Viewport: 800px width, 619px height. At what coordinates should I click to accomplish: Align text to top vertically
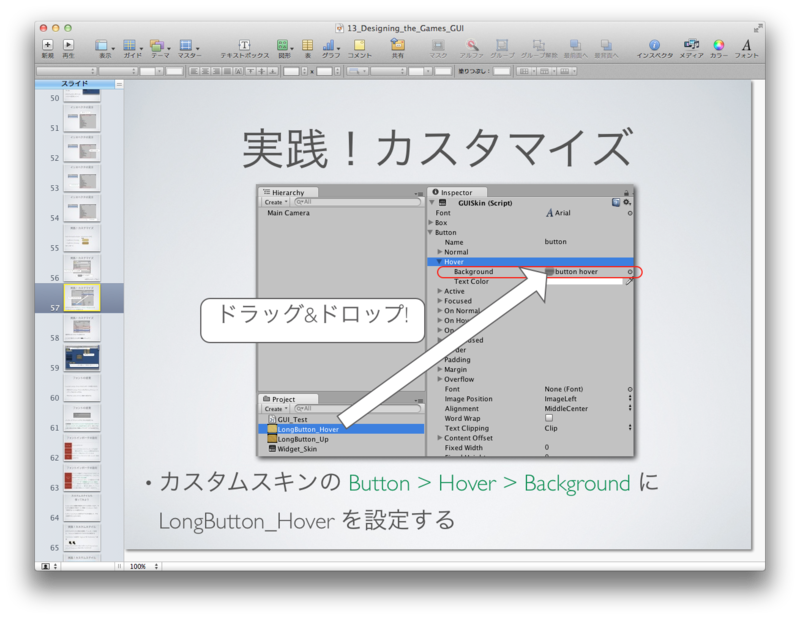tap(251, 71)
